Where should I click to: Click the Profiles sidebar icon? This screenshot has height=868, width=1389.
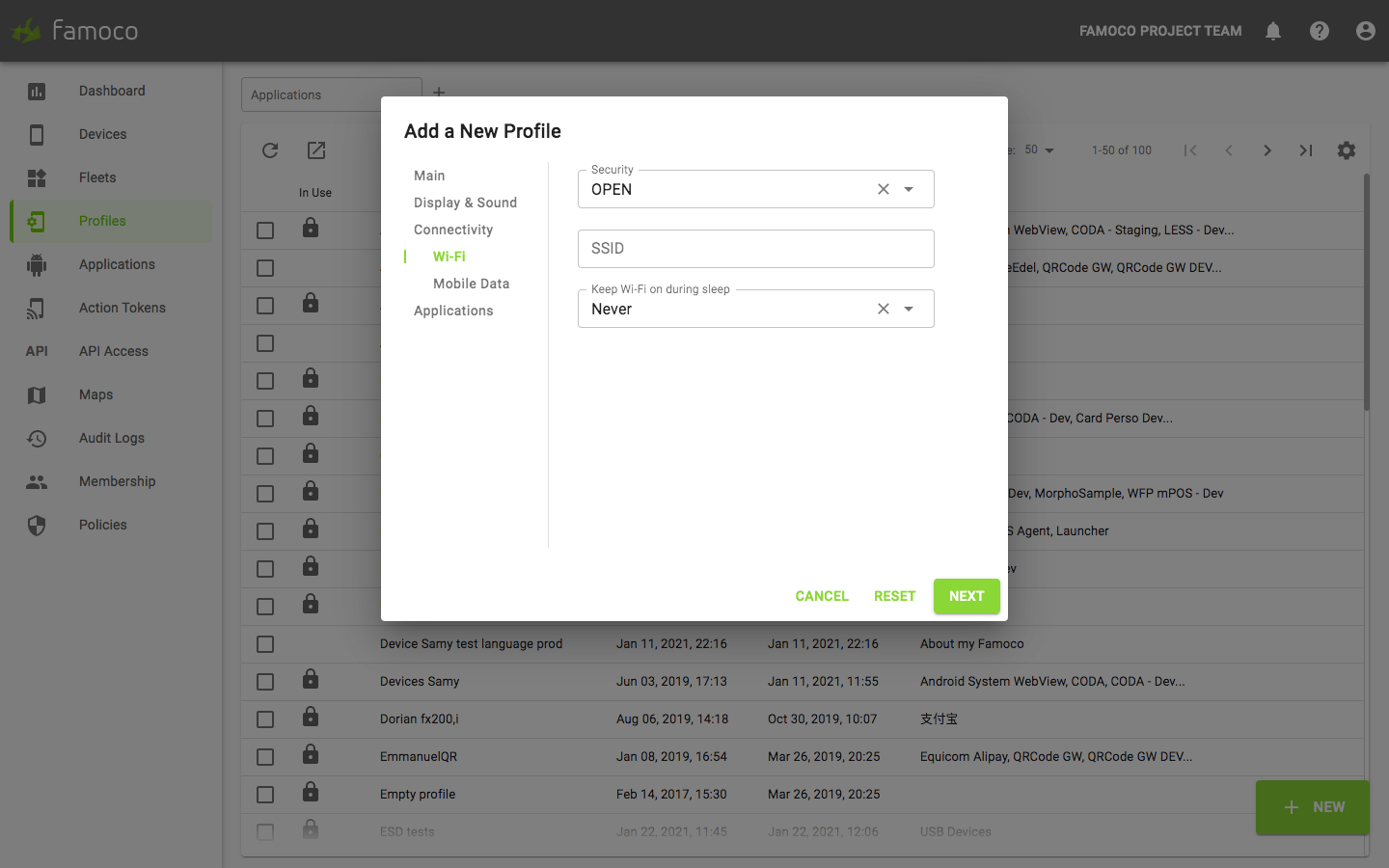click(37, 222)
